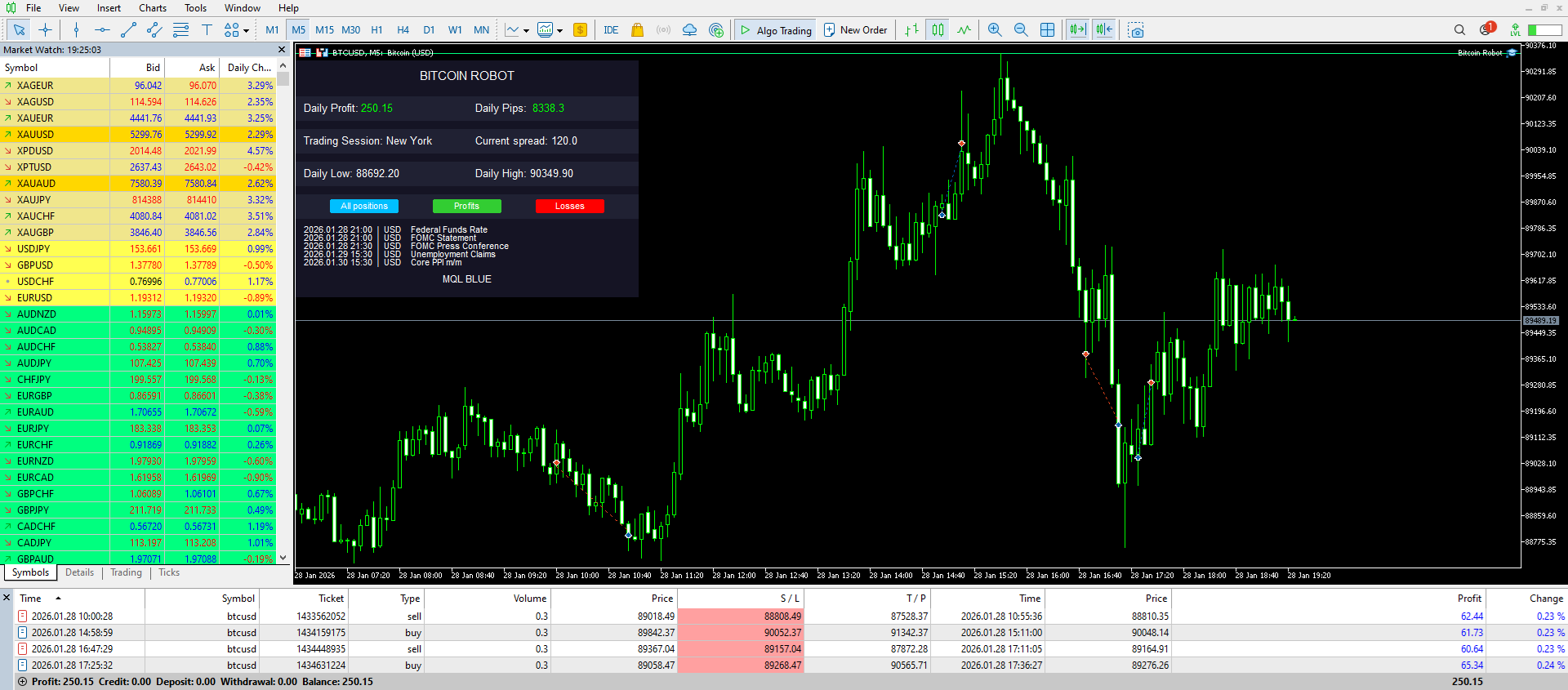Select the cursor arrow tool
The height and width of the screenshot is (690, 1568).
tap(19, 30)
